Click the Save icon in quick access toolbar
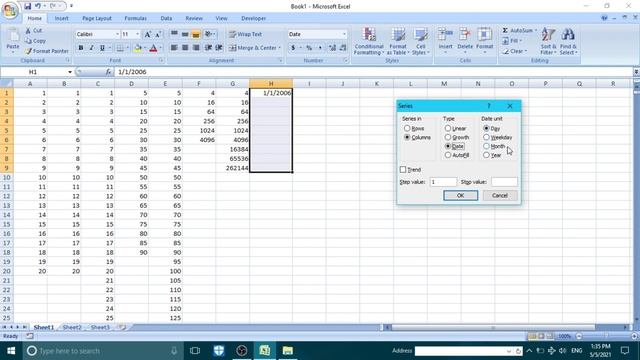Image resolution: width=640 pixels, height=360 pixels. pos(27,6)
